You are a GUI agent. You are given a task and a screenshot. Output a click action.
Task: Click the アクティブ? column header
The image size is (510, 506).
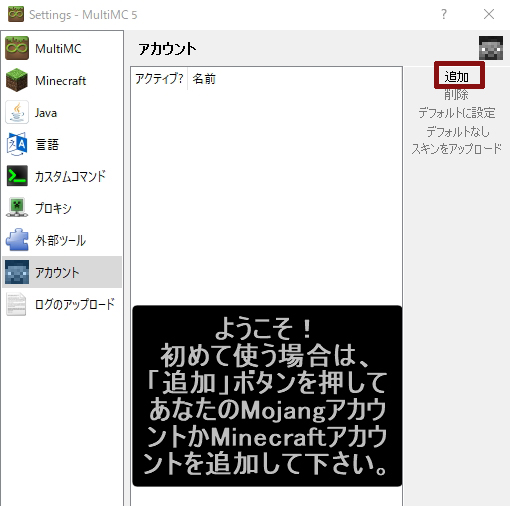coord(159,79)
